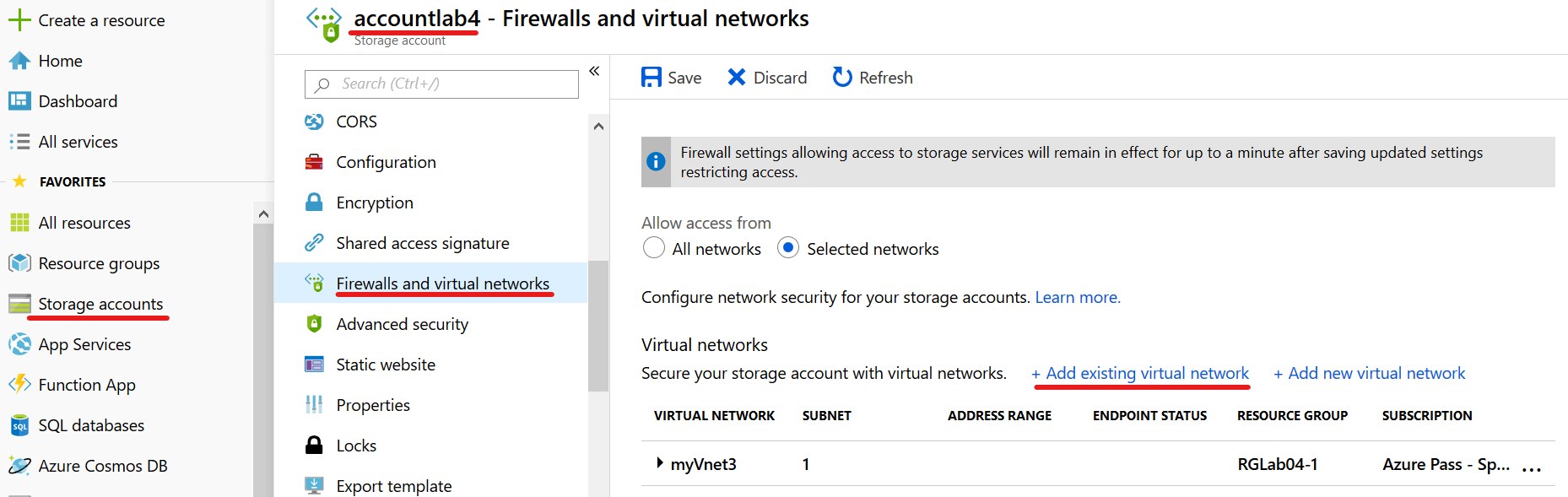Screen dimensions: 1568x497
Task: Click the Locks black padlock icon
Action: coord(314,446)
